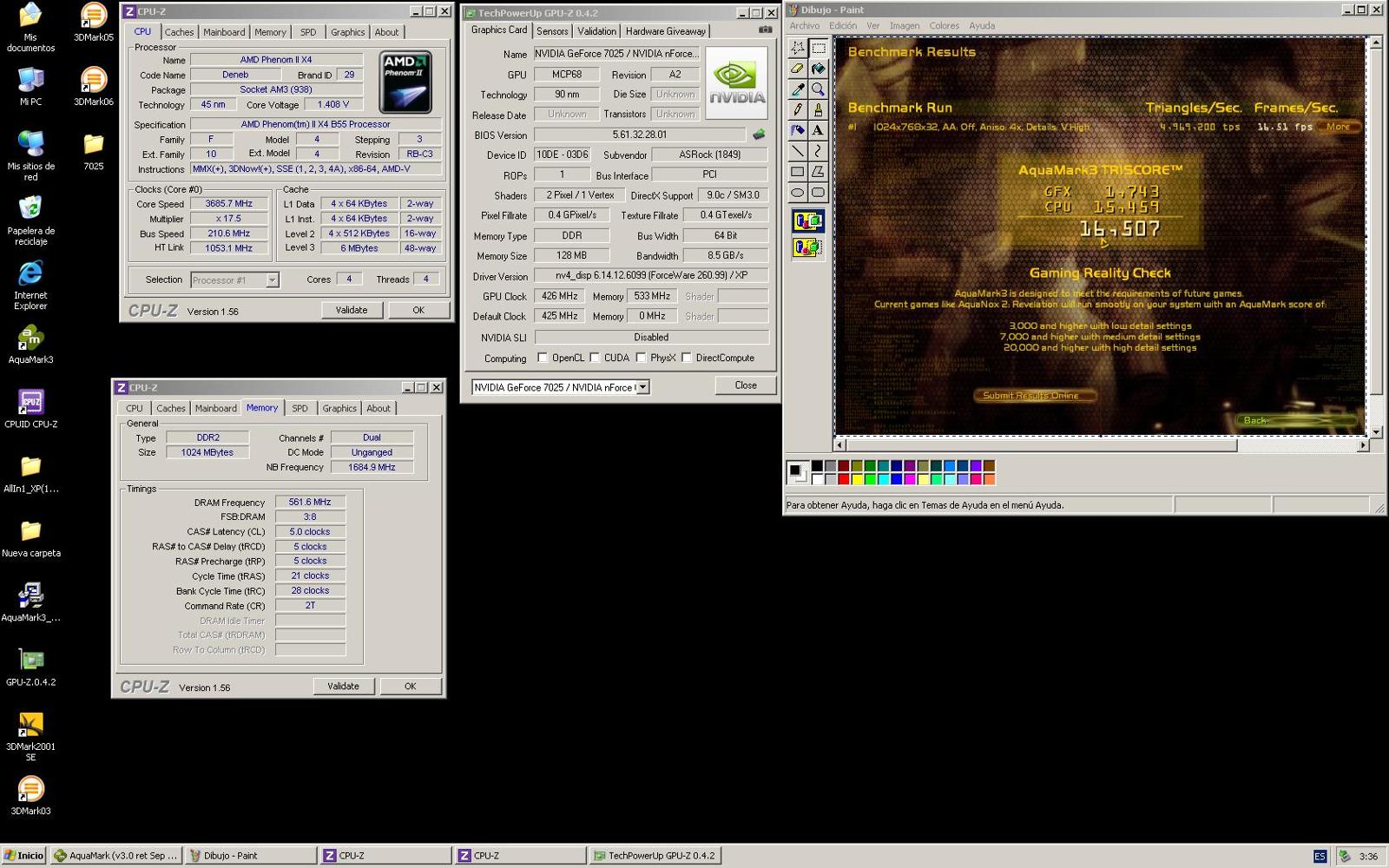Click the Paint horizontal scrollbar right arrow
Image resolution: width=1389 pixels, height=868 pixels.
coord(1362,445)
